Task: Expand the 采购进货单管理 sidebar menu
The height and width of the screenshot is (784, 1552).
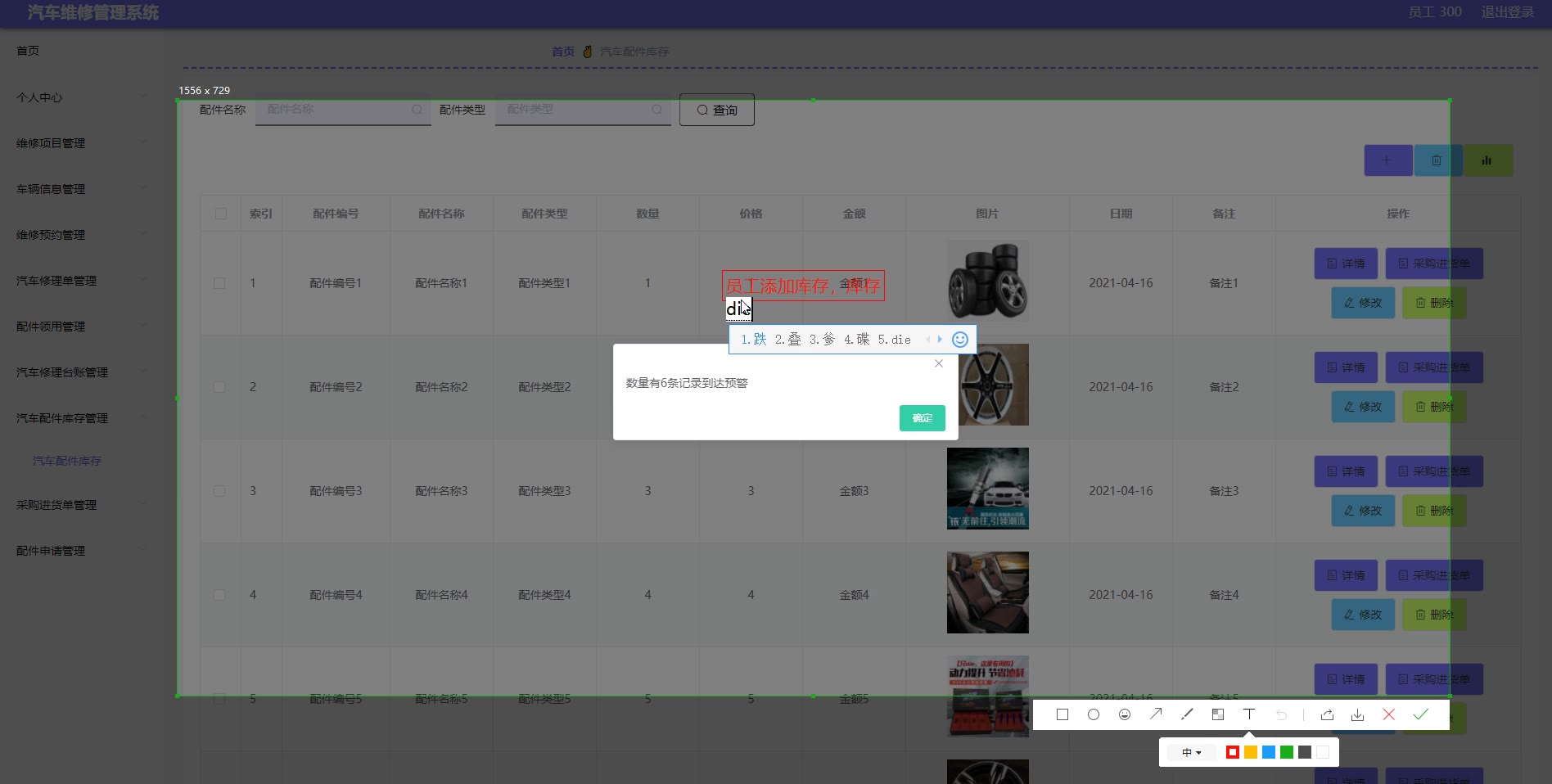Action: point(82,505)
